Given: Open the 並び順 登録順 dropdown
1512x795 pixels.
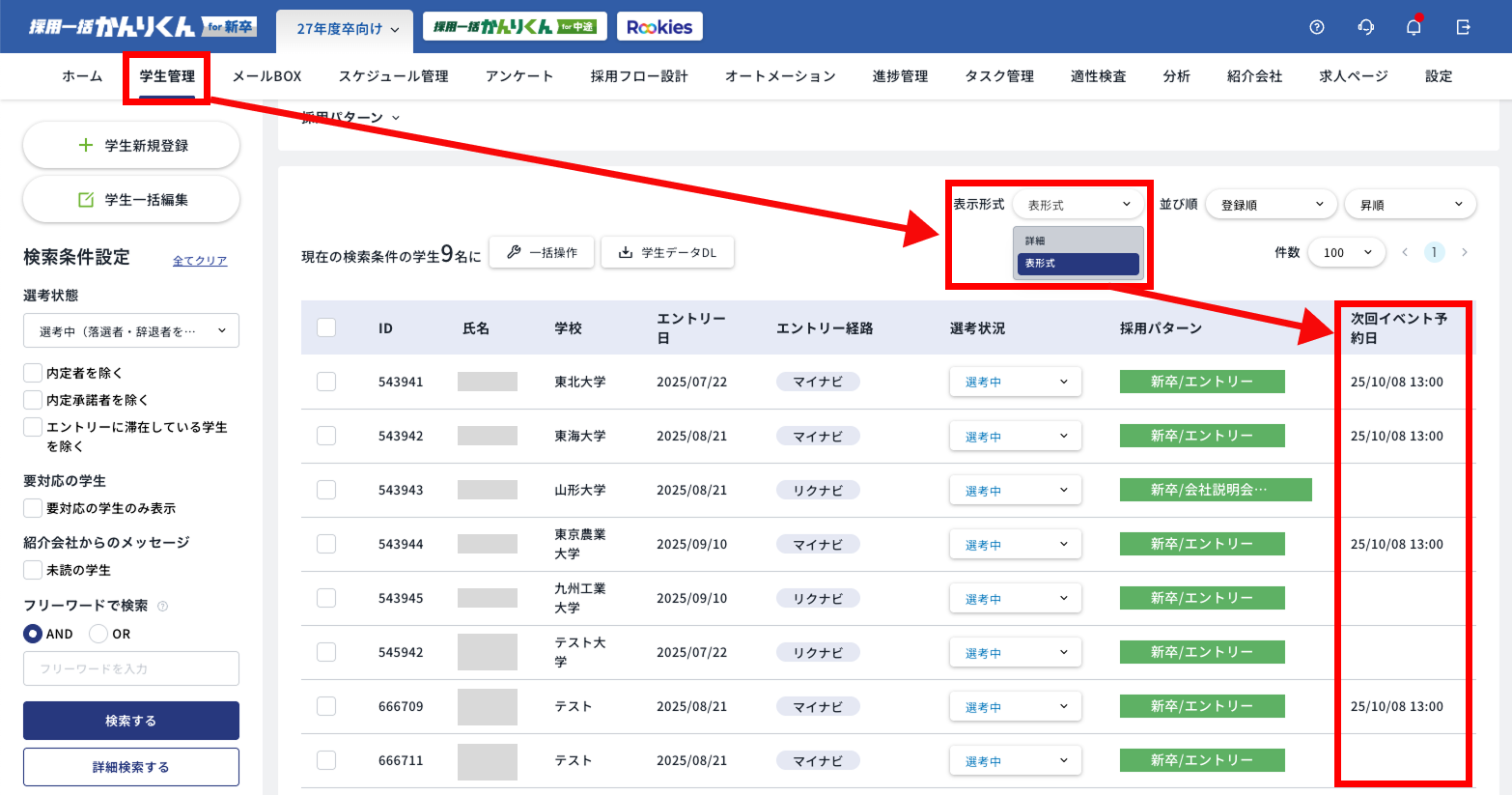Looking at the screenshot, I should [x=1271, y=205].
